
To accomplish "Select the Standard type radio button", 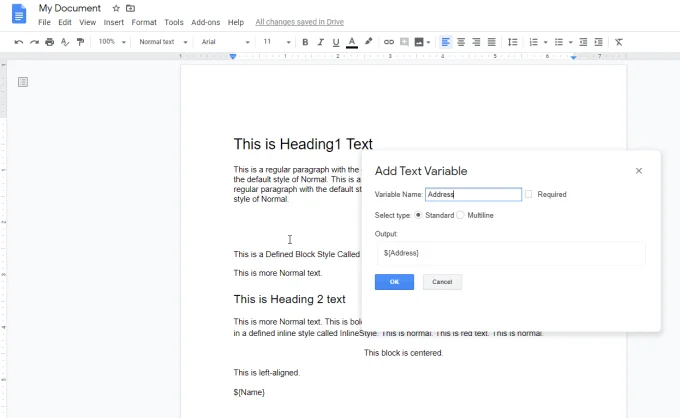I will pyautogui.click(x=418, y=215).
